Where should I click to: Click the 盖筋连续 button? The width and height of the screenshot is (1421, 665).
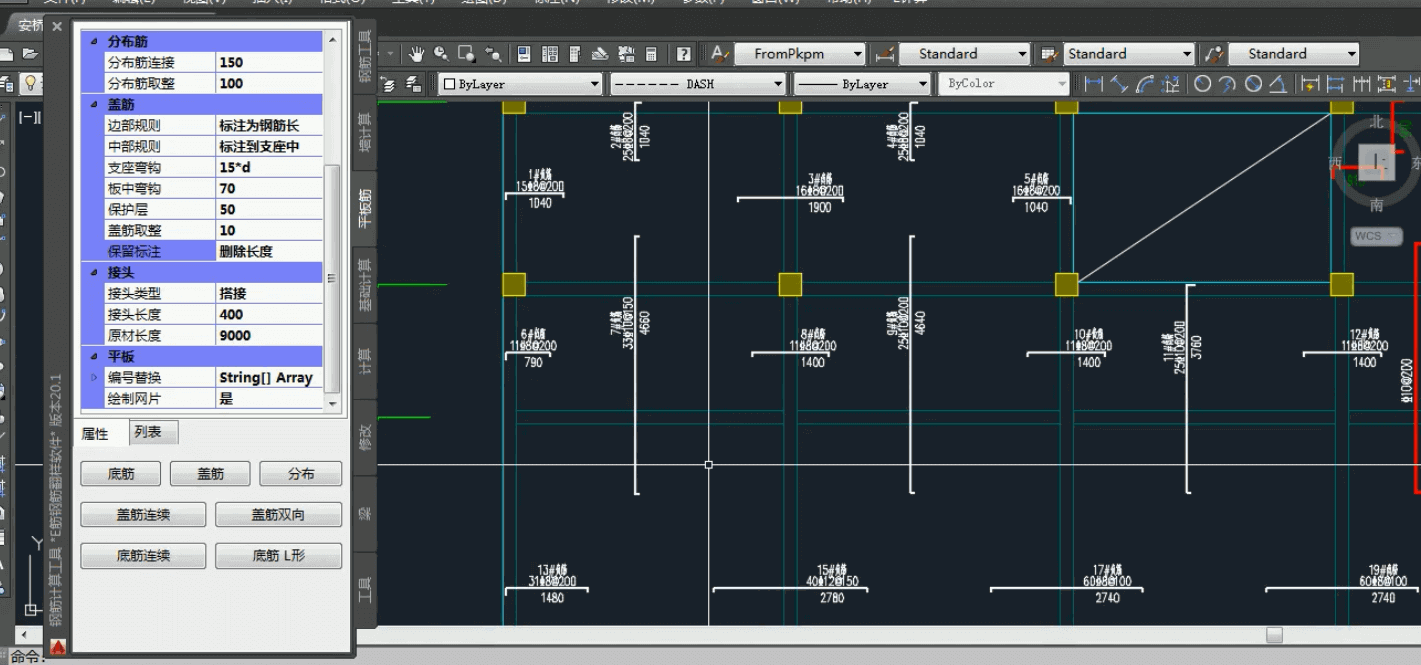(143, 515)
